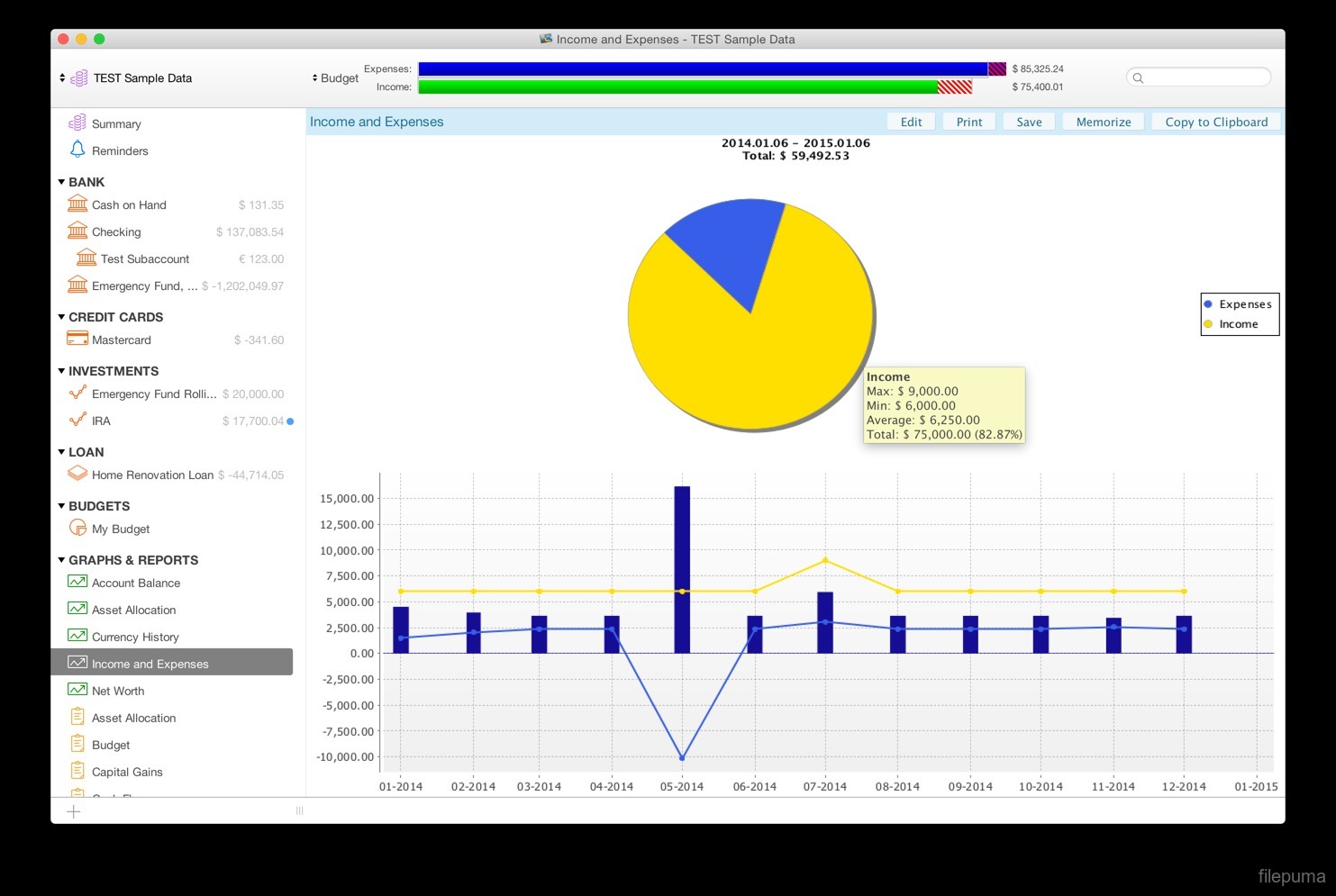This screenshot has height=896, width=1336.
Task: Select the Checking bank account icon
Action: 77,231
